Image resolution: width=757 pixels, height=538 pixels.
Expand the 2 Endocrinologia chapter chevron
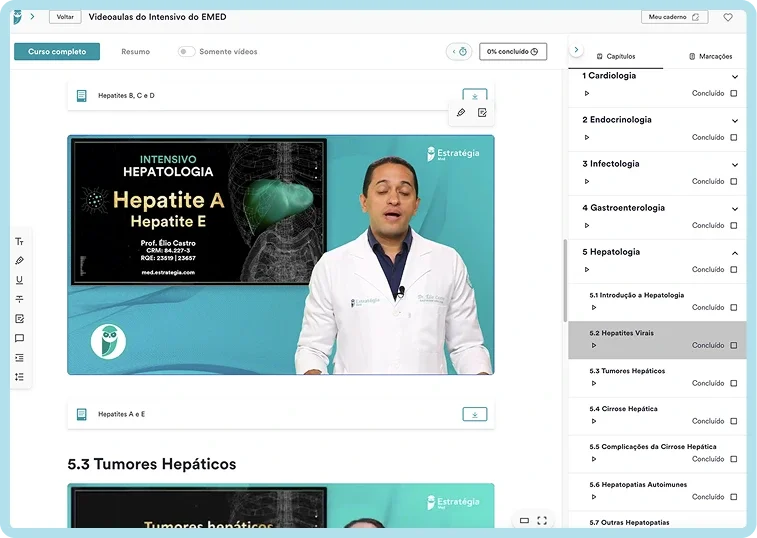[x=735, y=120]
